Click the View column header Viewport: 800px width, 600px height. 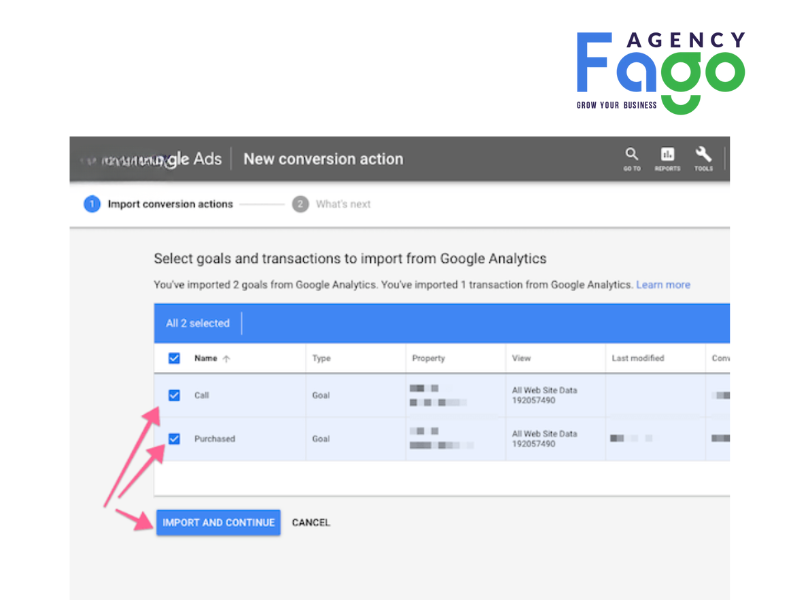521,358
